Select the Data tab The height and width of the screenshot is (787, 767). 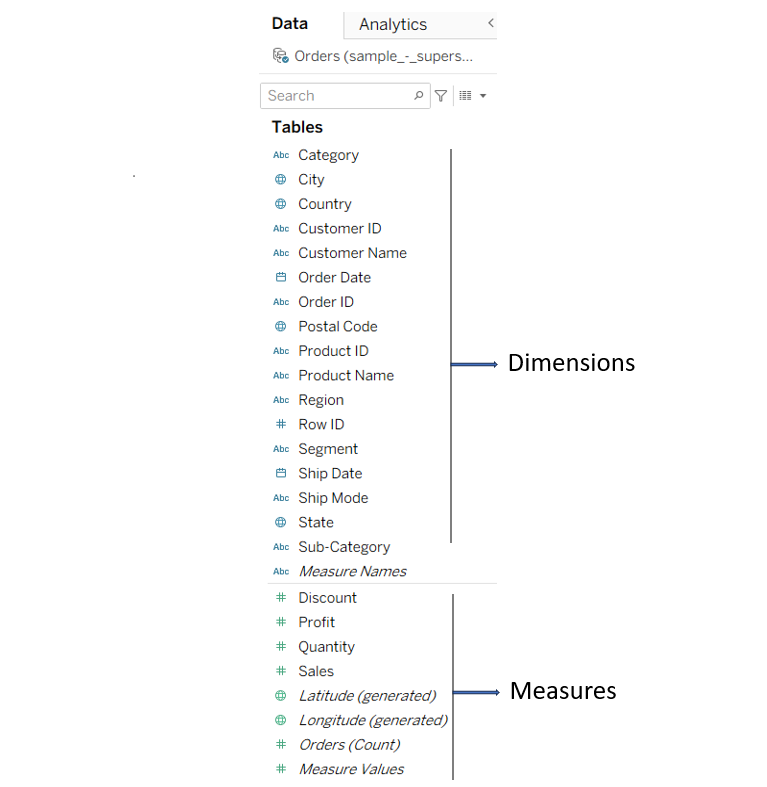(x=290, y=24)
